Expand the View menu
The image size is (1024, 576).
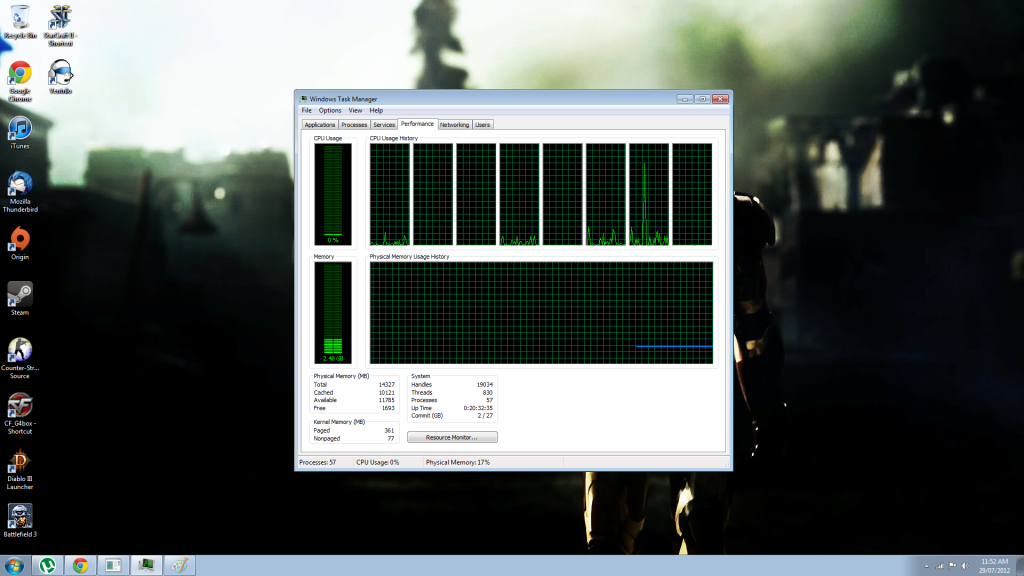pos(355,110)
